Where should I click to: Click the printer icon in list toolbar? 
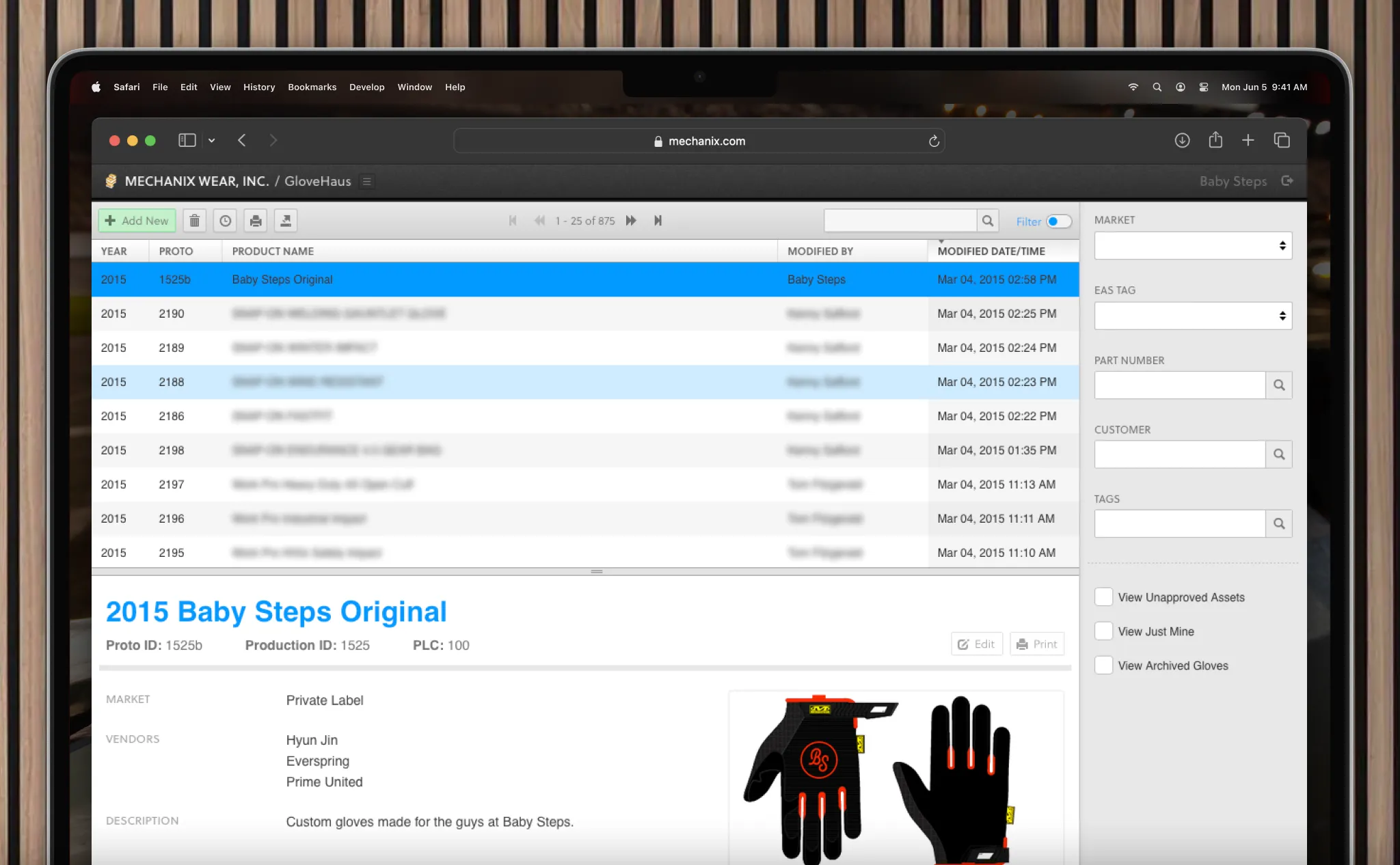256,221
